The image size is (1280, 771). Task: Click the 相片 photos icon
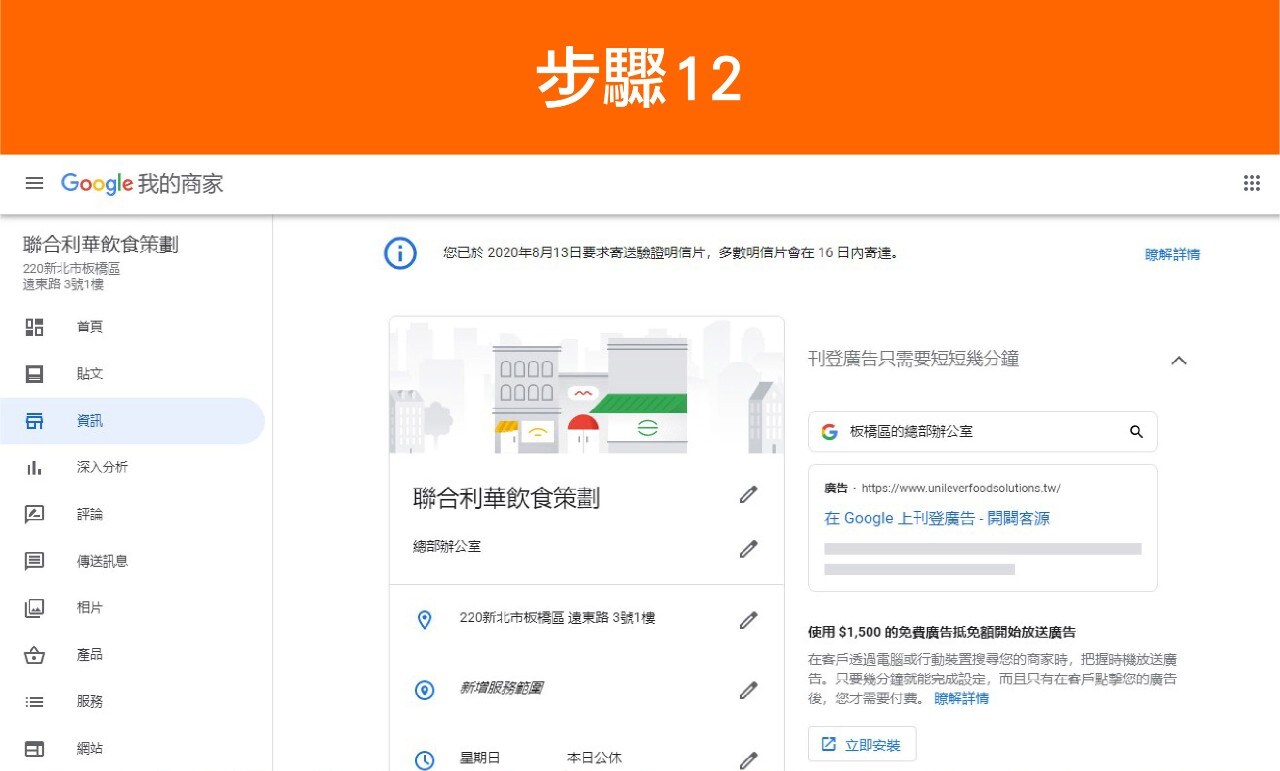point(34,608)
